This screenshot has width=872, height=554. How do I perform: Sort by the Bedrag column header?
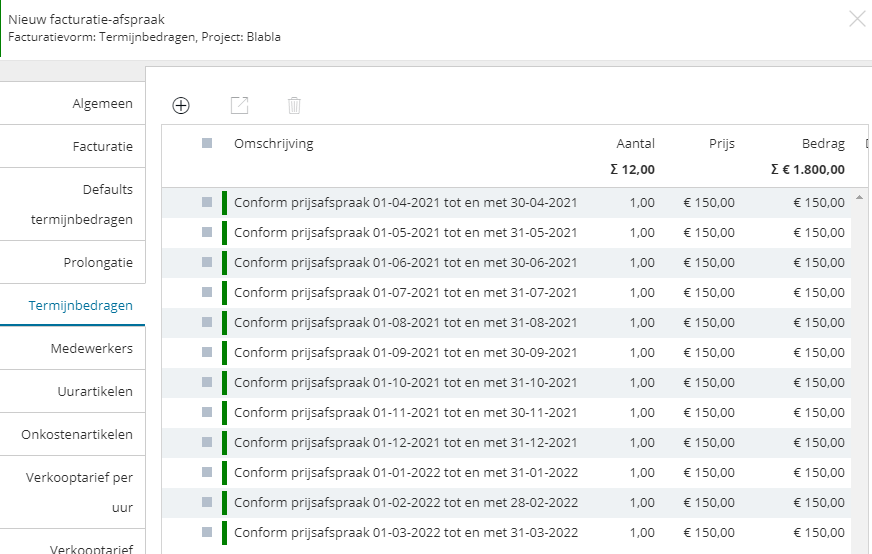[x=823, y=144]
